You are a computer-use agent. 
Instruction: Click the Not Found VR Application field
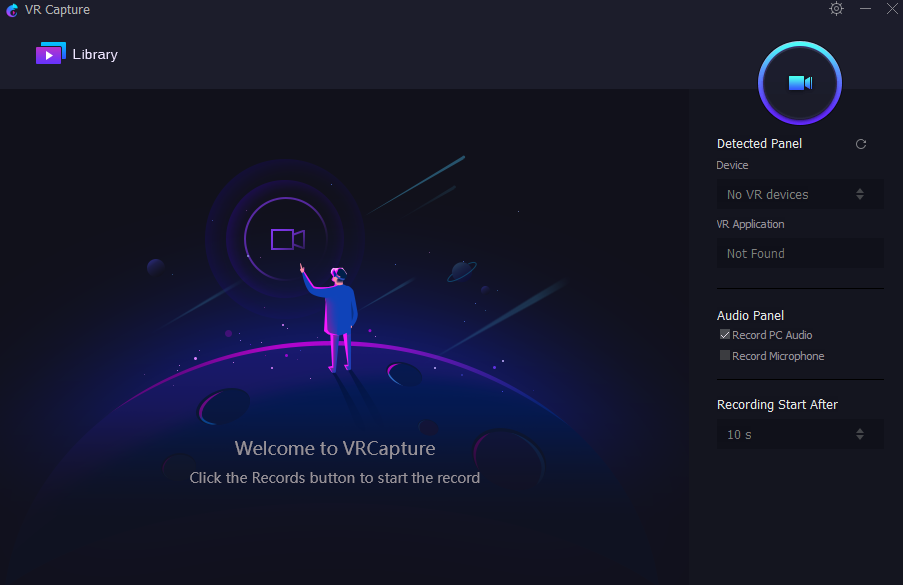[x=799, y=253]
